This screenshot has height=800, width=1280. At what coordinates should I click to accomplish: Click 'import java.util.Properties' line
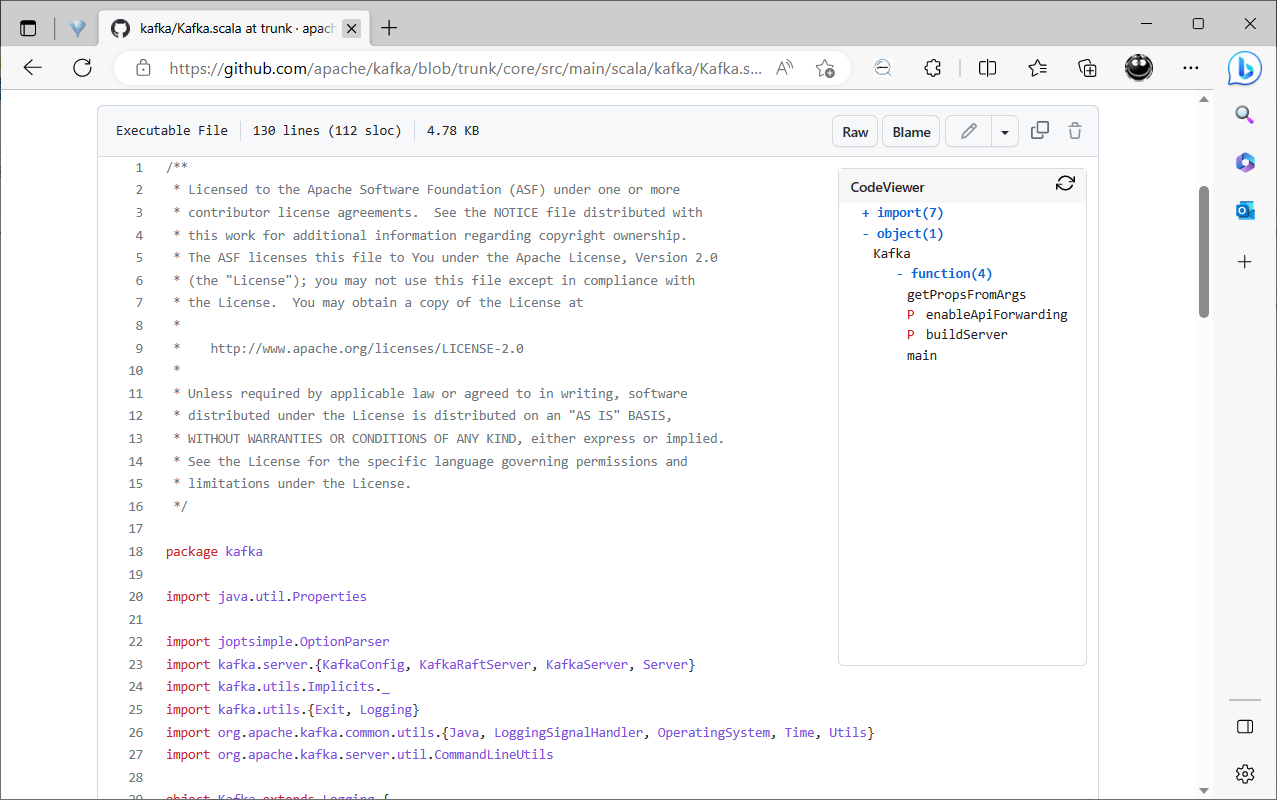pyautogui.click(x=267, y=597)
